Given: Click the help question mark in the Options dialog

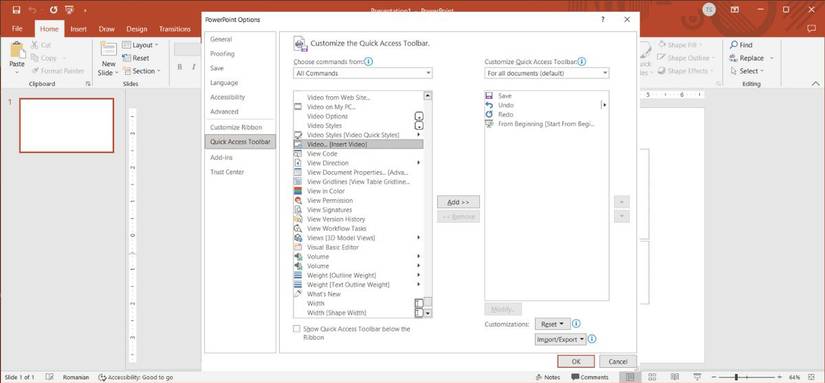Looking at the screenshot, I should coord(602,19).
